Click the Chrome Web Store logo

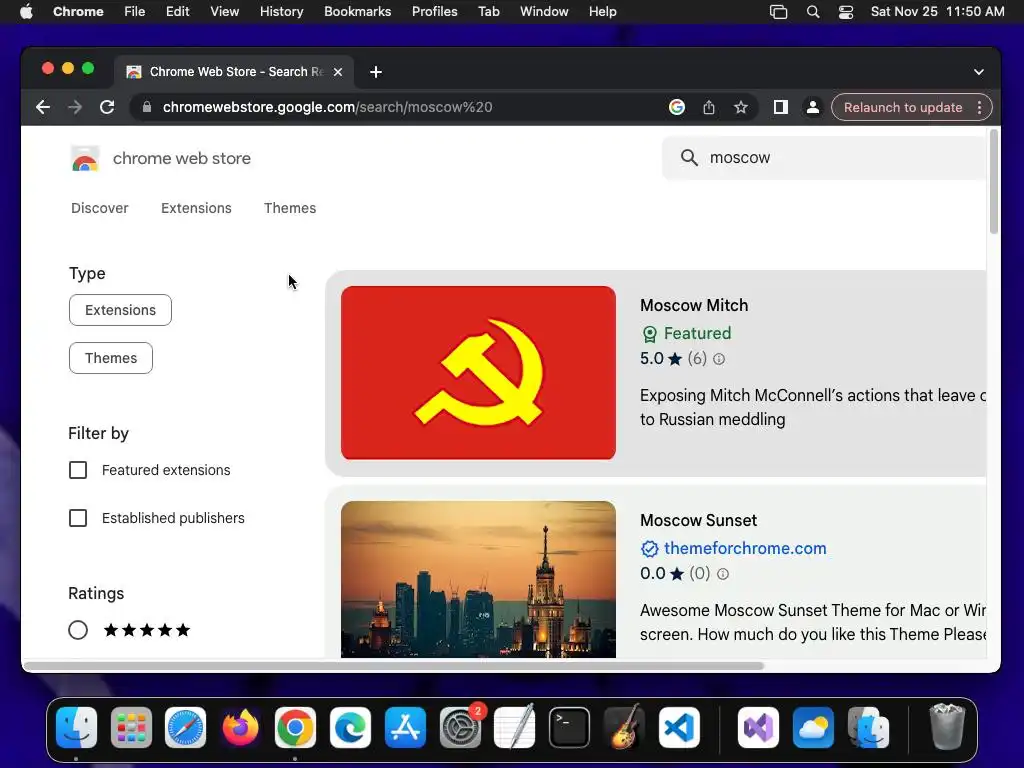click(84, 159)
